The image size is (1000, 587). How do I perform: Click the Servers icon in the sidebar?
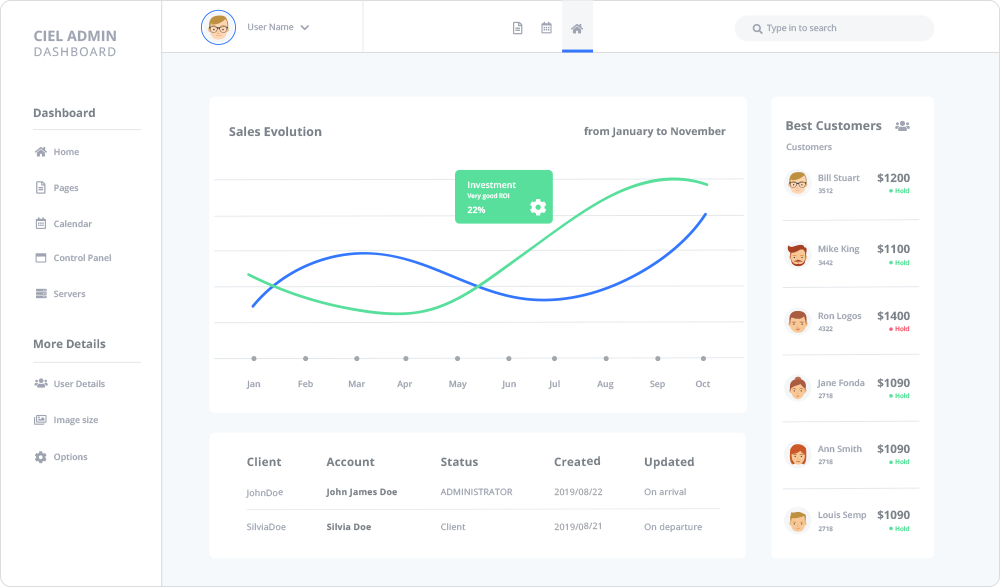click(x=41, y=294)
